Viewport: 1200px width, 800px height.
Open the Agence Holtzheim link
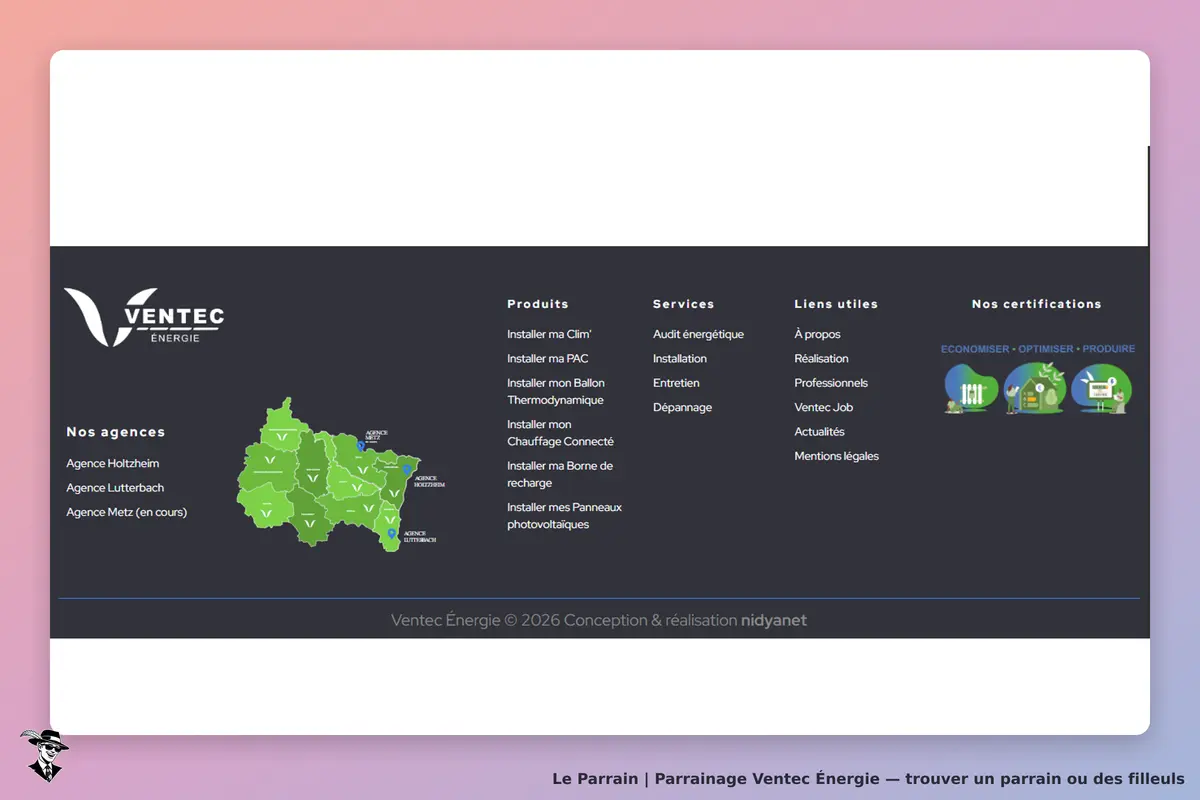[113, 464]
